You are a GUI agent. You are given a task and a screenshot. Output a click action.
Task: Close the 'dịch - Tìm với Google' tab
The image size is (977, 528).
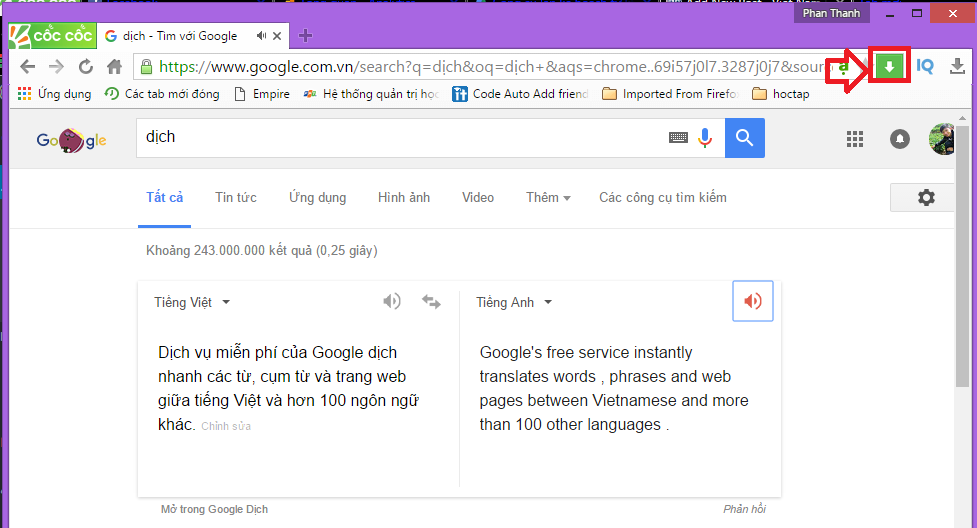(x=277, y=36)
